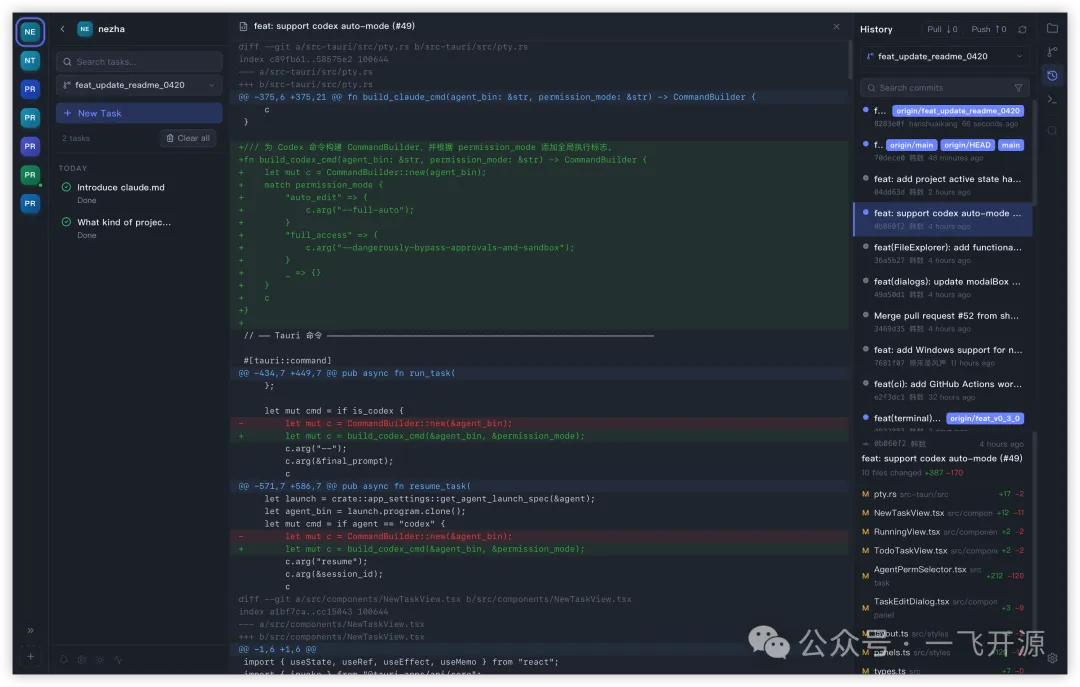This screenshot has width=1080, height=687.
Task: Click the nezha project title
Action: pyautogui.click(x=111, y=29)
